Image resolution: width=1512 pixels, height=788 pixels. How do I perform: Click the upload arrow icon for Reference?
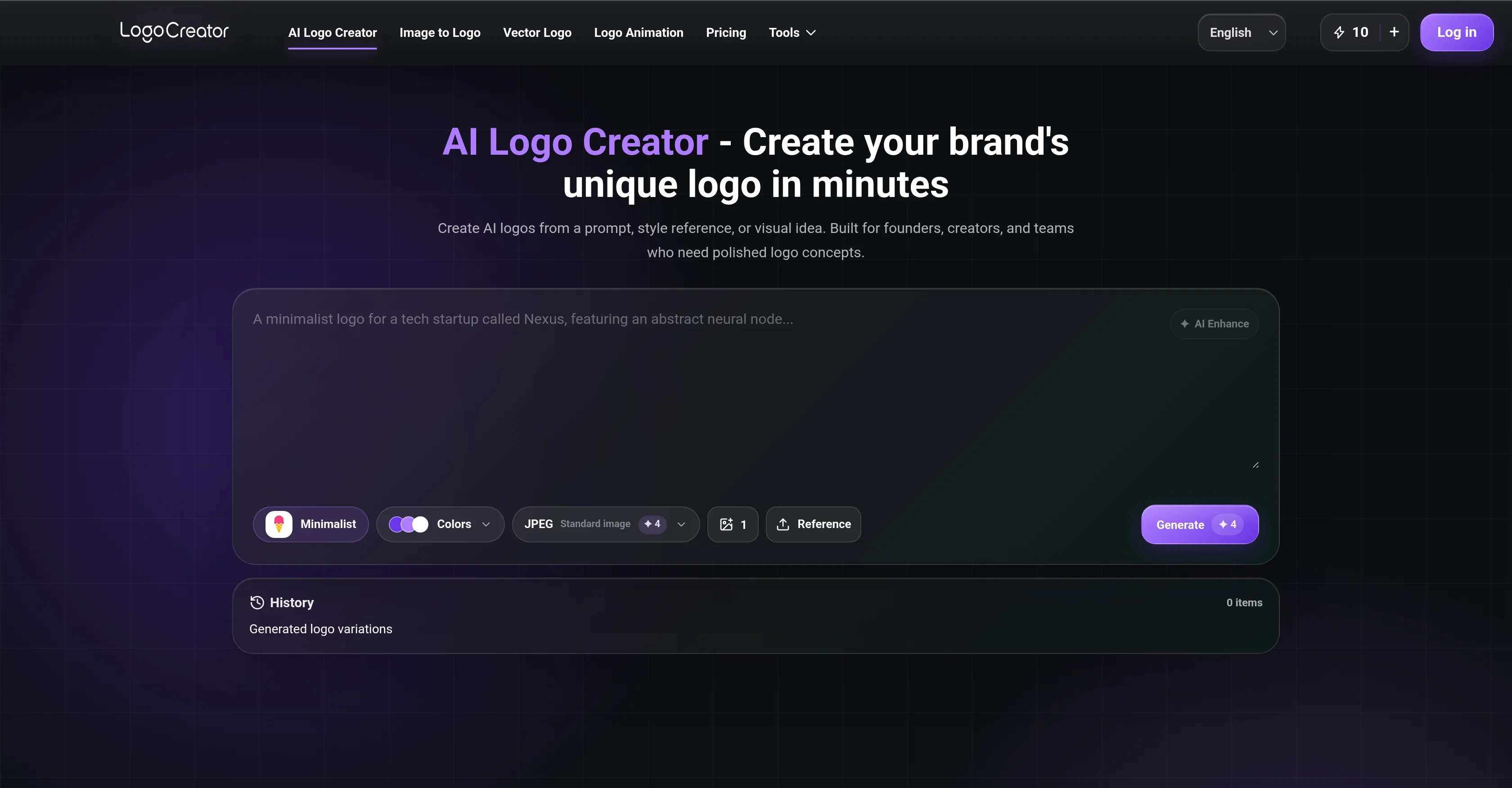(783, 524)
